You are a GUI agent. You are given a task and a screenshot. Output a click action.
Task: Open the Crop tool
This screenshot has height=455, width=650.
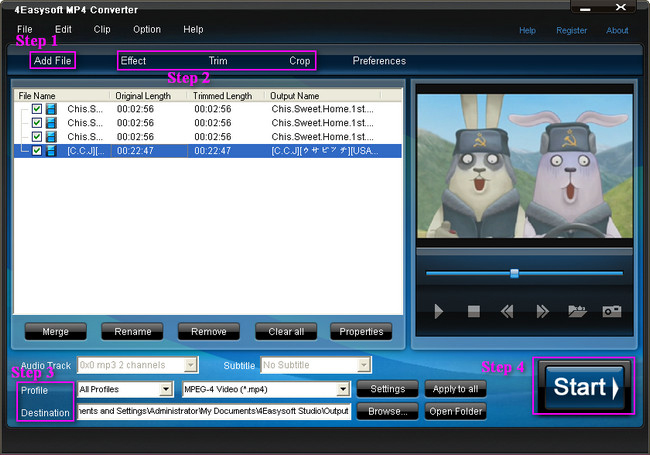click(x=300, y=61)
